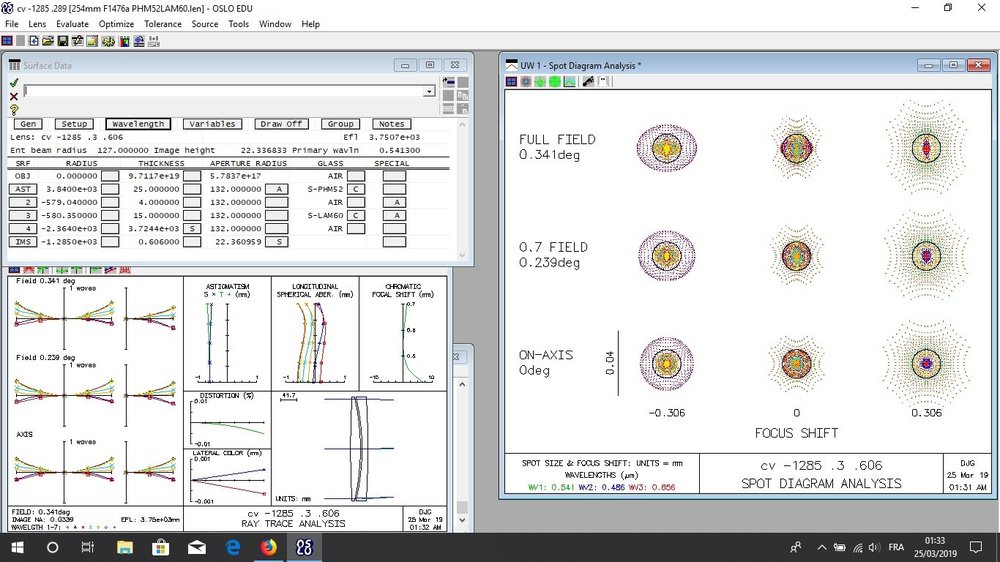Click the spot diagram pattern icon in Spot Diagram toolbar

(x=526, y=82)
